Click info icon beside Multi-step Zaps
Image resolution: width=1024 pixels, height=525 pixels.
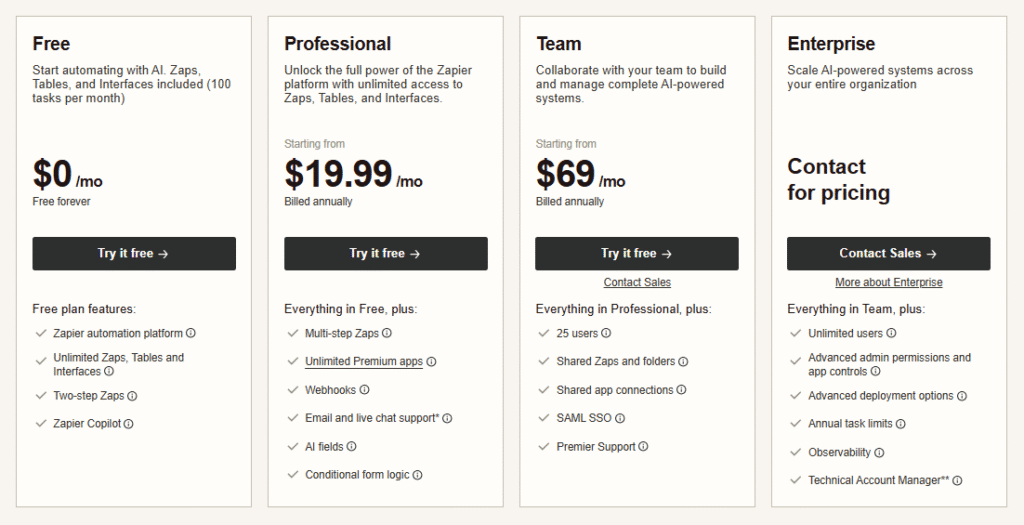tap(387, 334)
